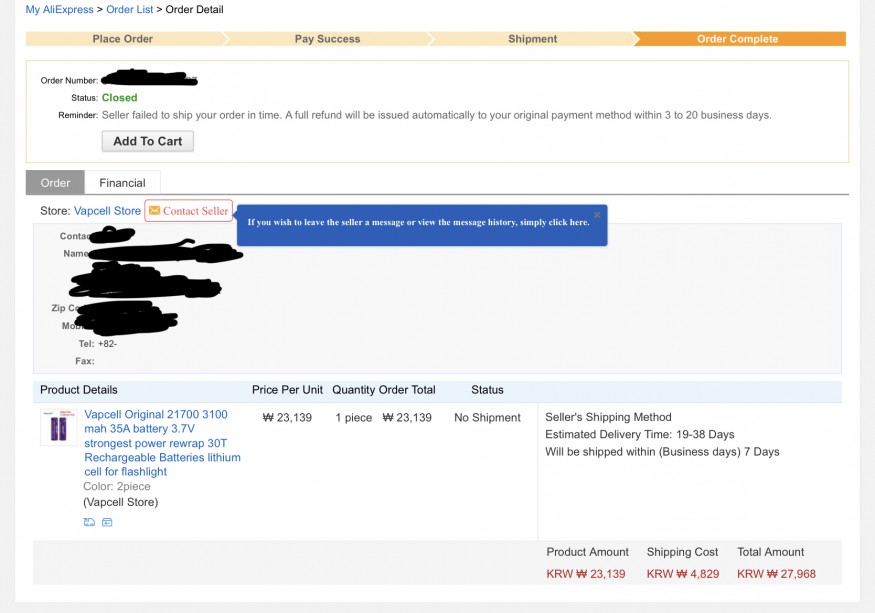Open the Vapcell Original 21700 product link
Viewport: 875px width, 613px height.
tap(162, 443)
